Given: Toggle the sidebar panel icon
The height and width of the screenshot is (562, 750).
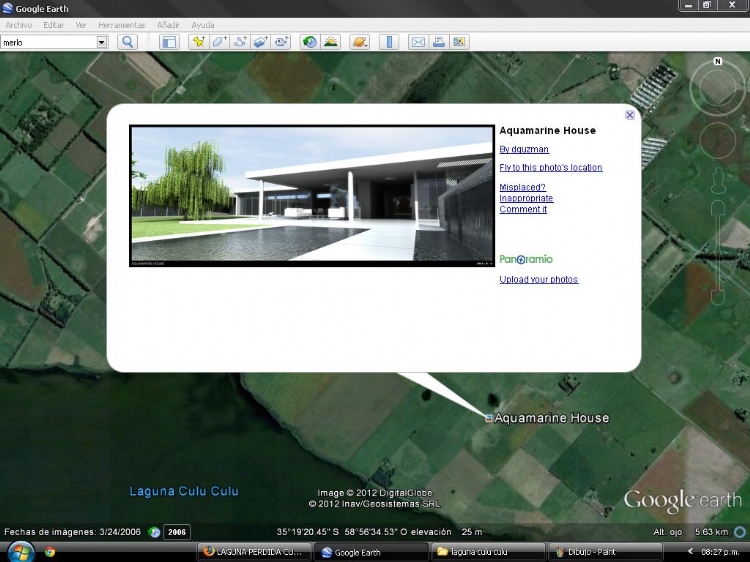Looking at the screenshot, I should [x=169, y=42].
